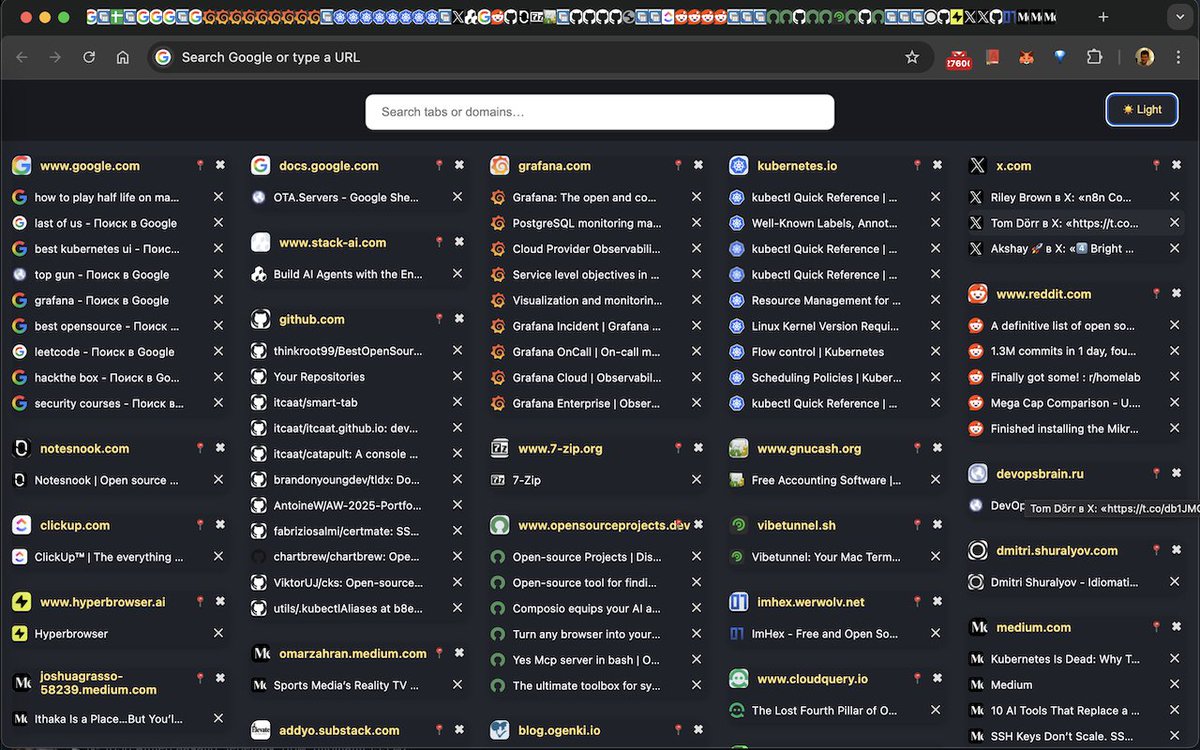Pin the medium.com group
This screenshot has height=750, width=1200.
point(1156,627)
